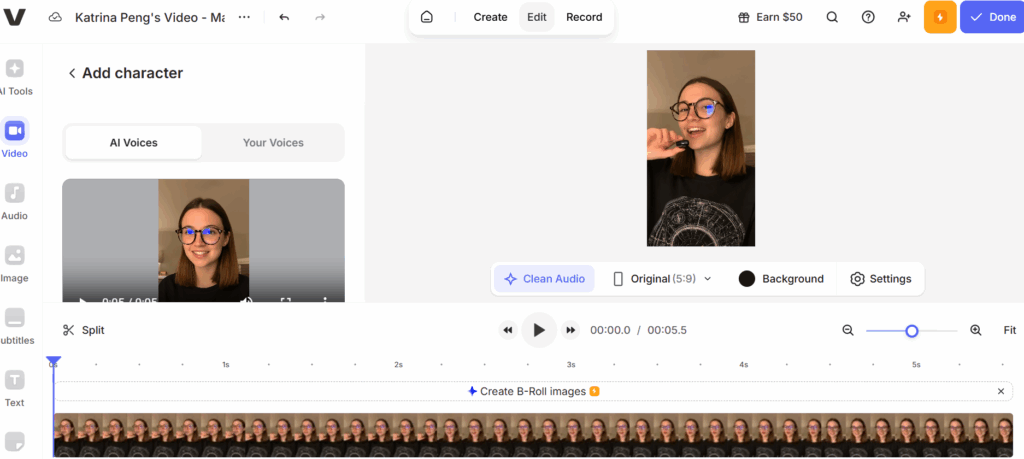Click the Done button
Screen dimensions: 1024x459
tap(993, 17)
